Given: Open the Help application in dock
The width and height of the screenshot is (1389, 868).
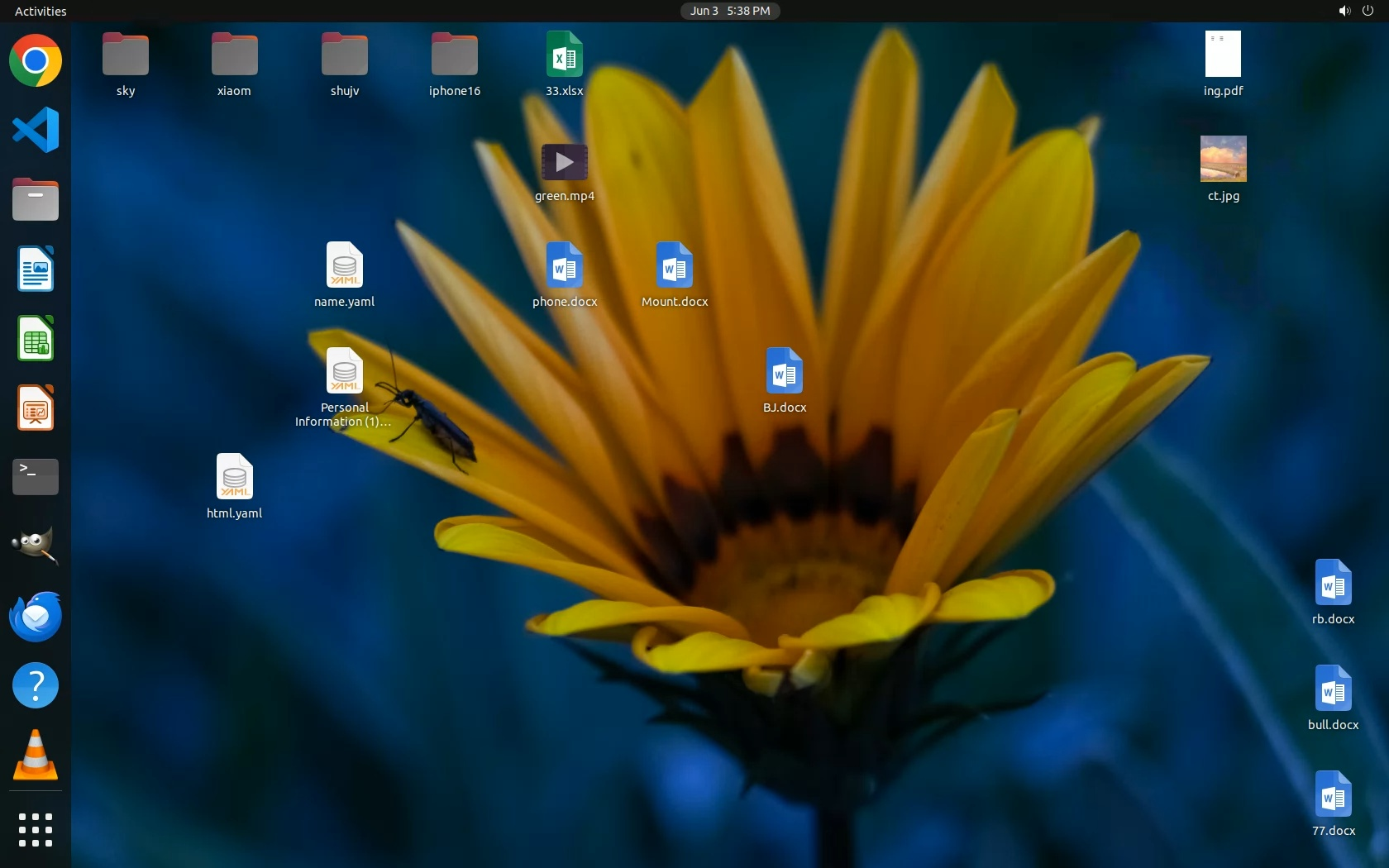Looking at the screenshot, I should tap(36, 685).
